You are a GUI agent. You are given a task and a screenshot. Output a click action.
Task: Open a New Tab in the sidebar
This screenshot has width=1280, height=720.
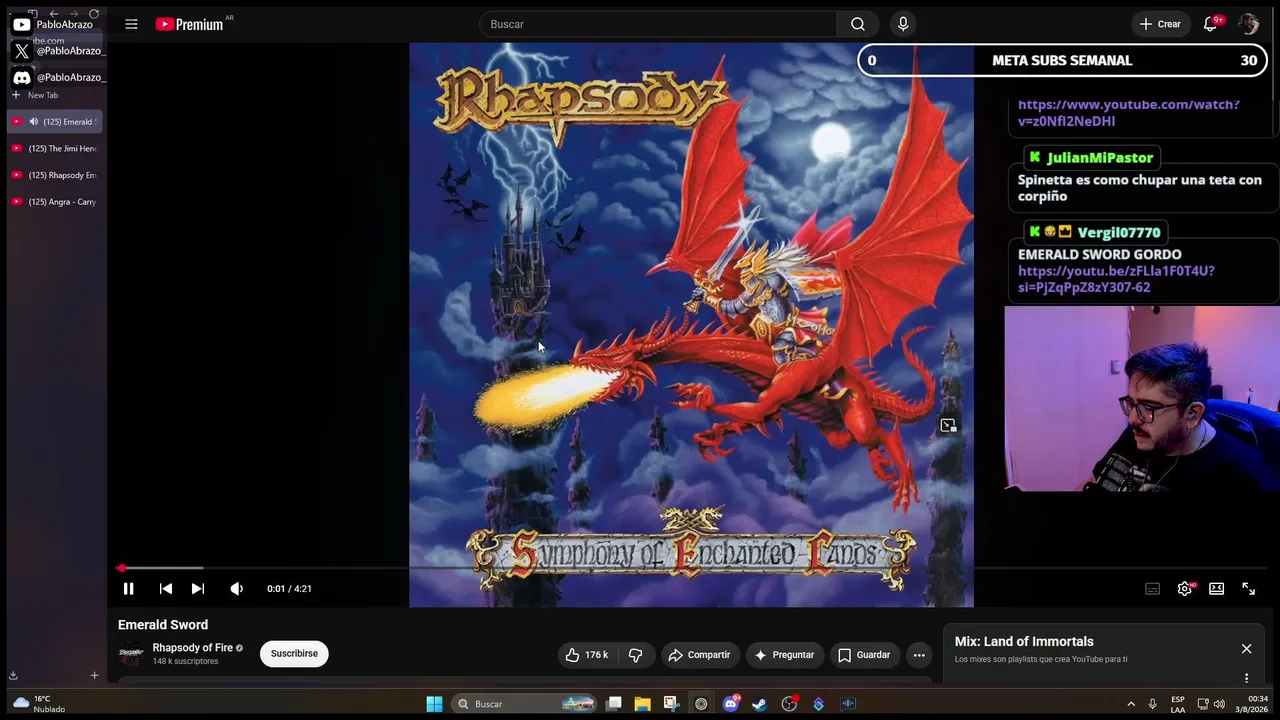[x=36, y=95]
